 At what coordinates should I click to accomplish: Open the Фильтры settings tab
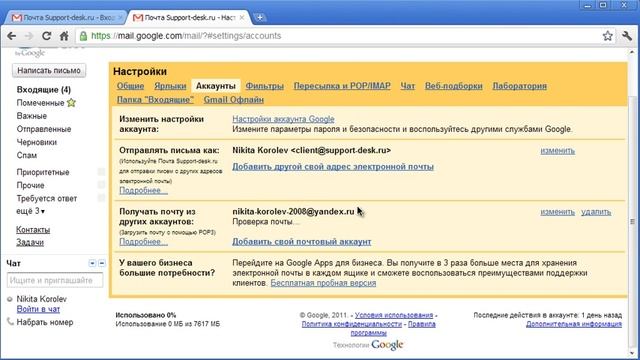point(264,86)
